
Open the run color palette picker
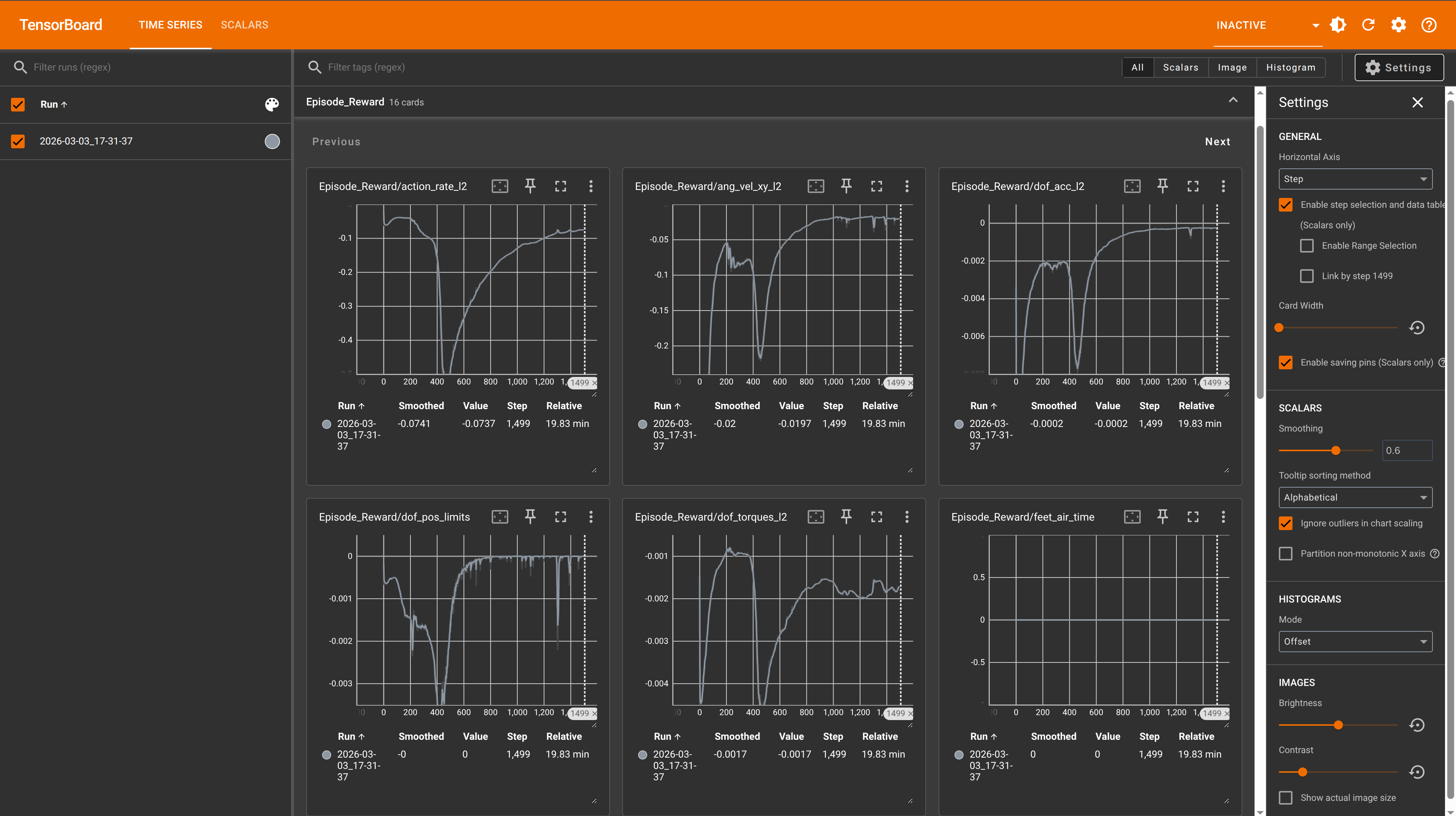(x=272, y=105)
